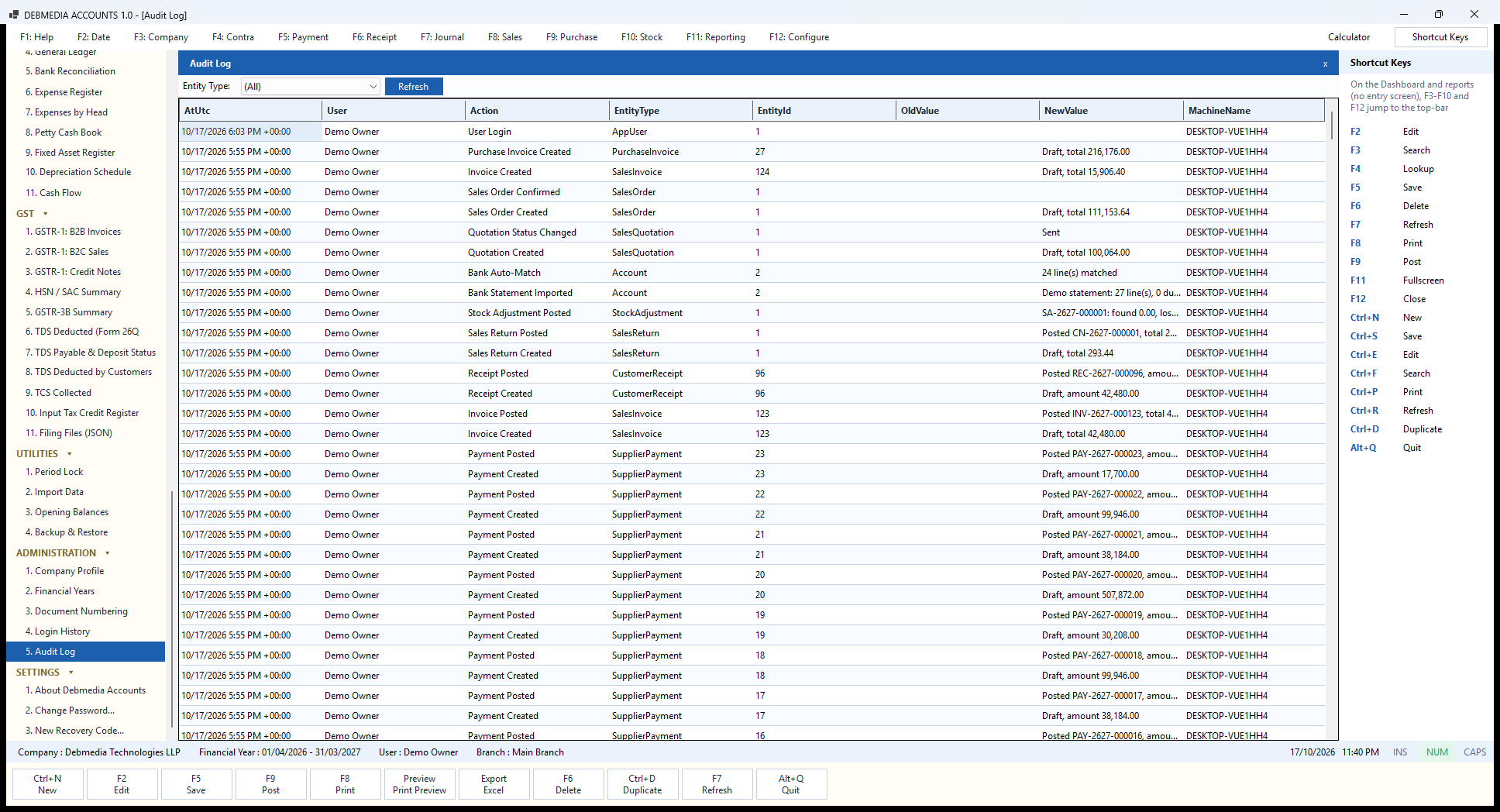Click the Export Excel bottom button
Viewport: 1500px width, 812px height.
[x=494, y=784]
